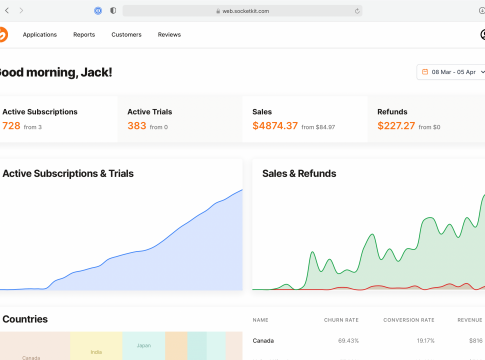Click the blue extension icon in toolbar
Image resolution: width=485 pixels, height=360 pixels.
[x=98, y=11]
